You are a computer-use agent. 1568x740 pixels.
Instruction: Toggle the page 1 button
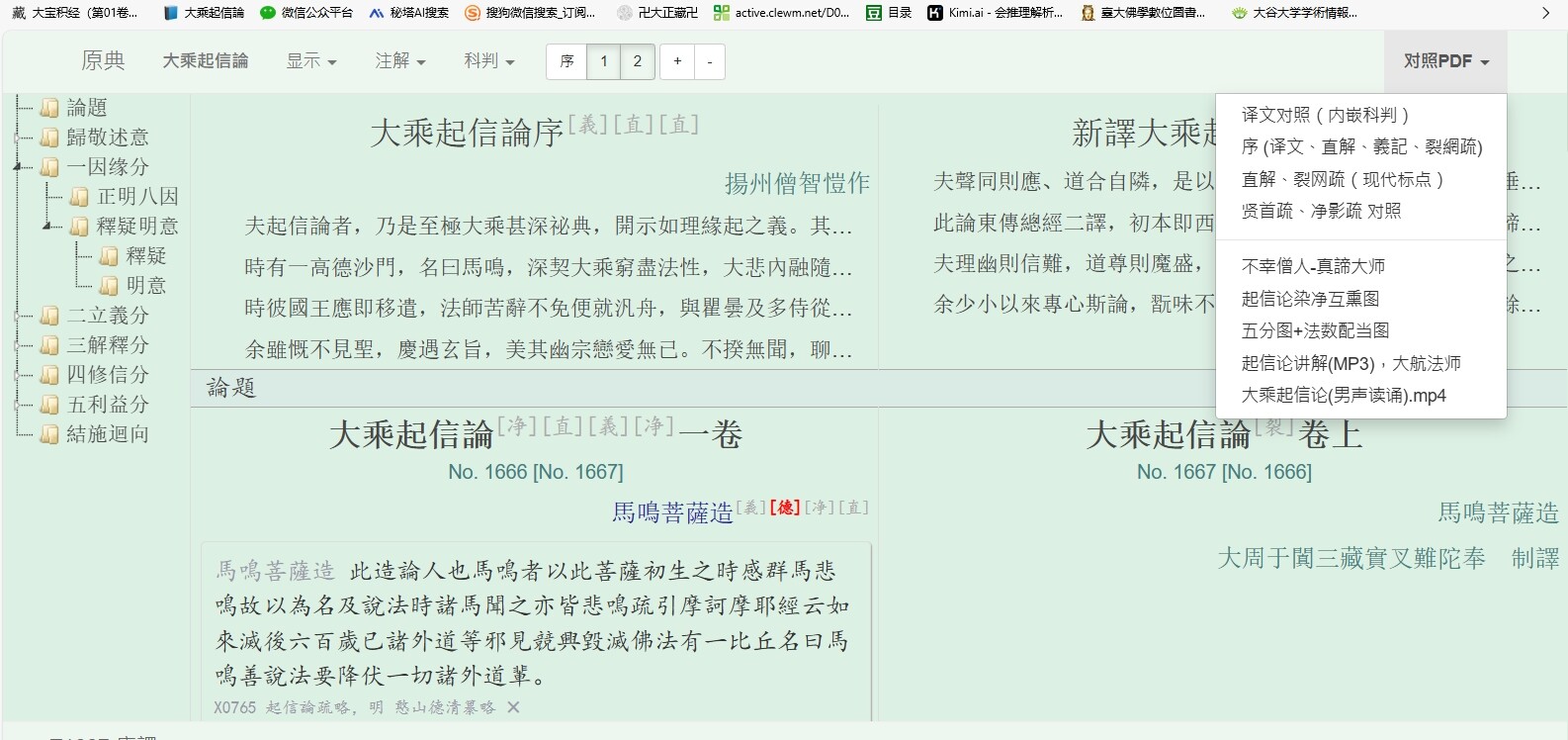click(604, 61)
